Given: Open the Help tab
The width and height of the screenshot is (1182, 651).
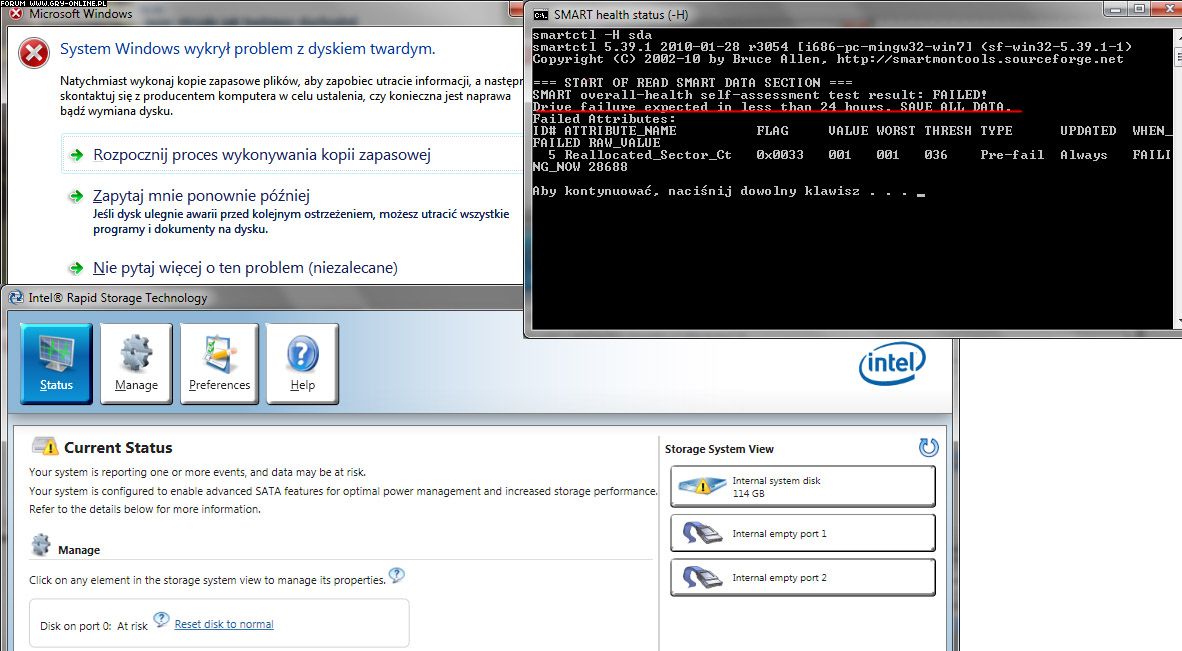Looking at the screenshot, I should point(302,364).
